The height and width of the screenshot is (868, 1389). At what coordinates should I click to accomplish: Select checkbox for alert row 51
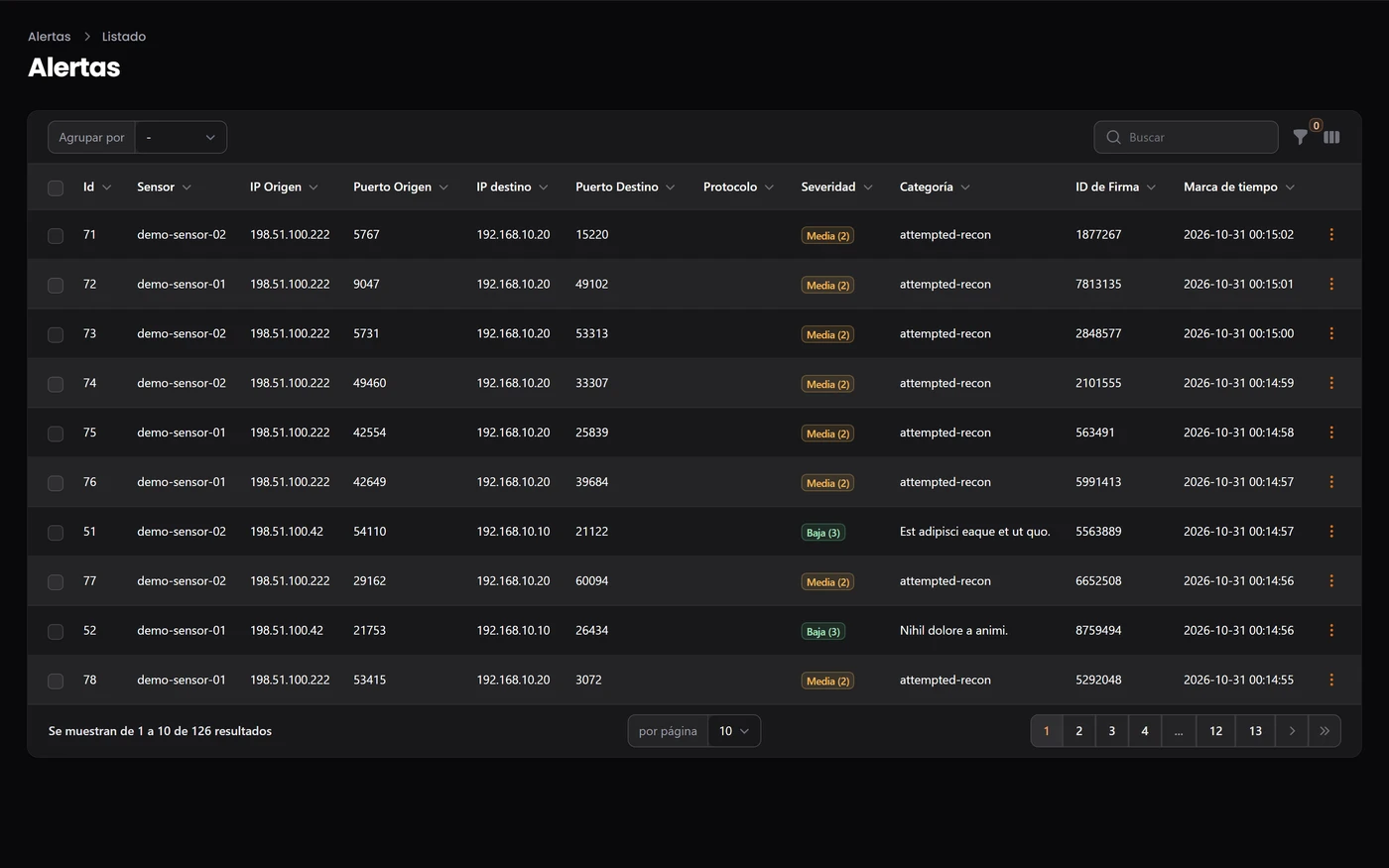[56, 534]
